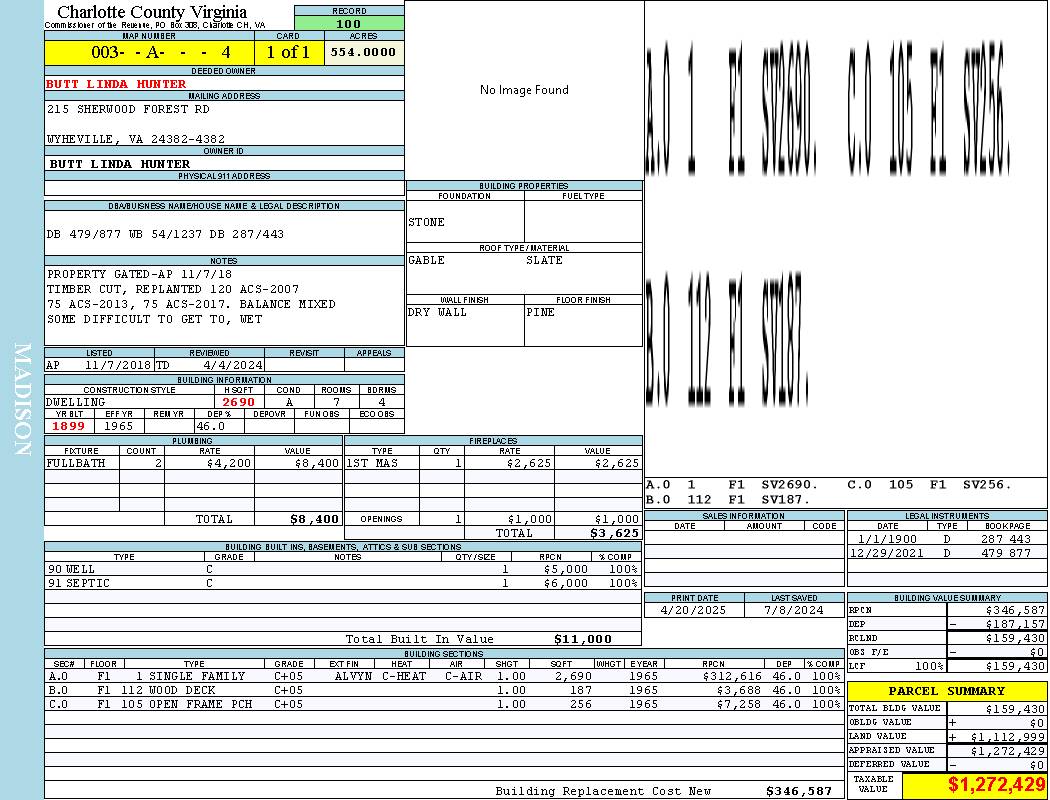This screenshot has height=800, width=1050.
Task: Click APPRAISED VALUE $1,272,429
Action: (x=1007, y=751)
